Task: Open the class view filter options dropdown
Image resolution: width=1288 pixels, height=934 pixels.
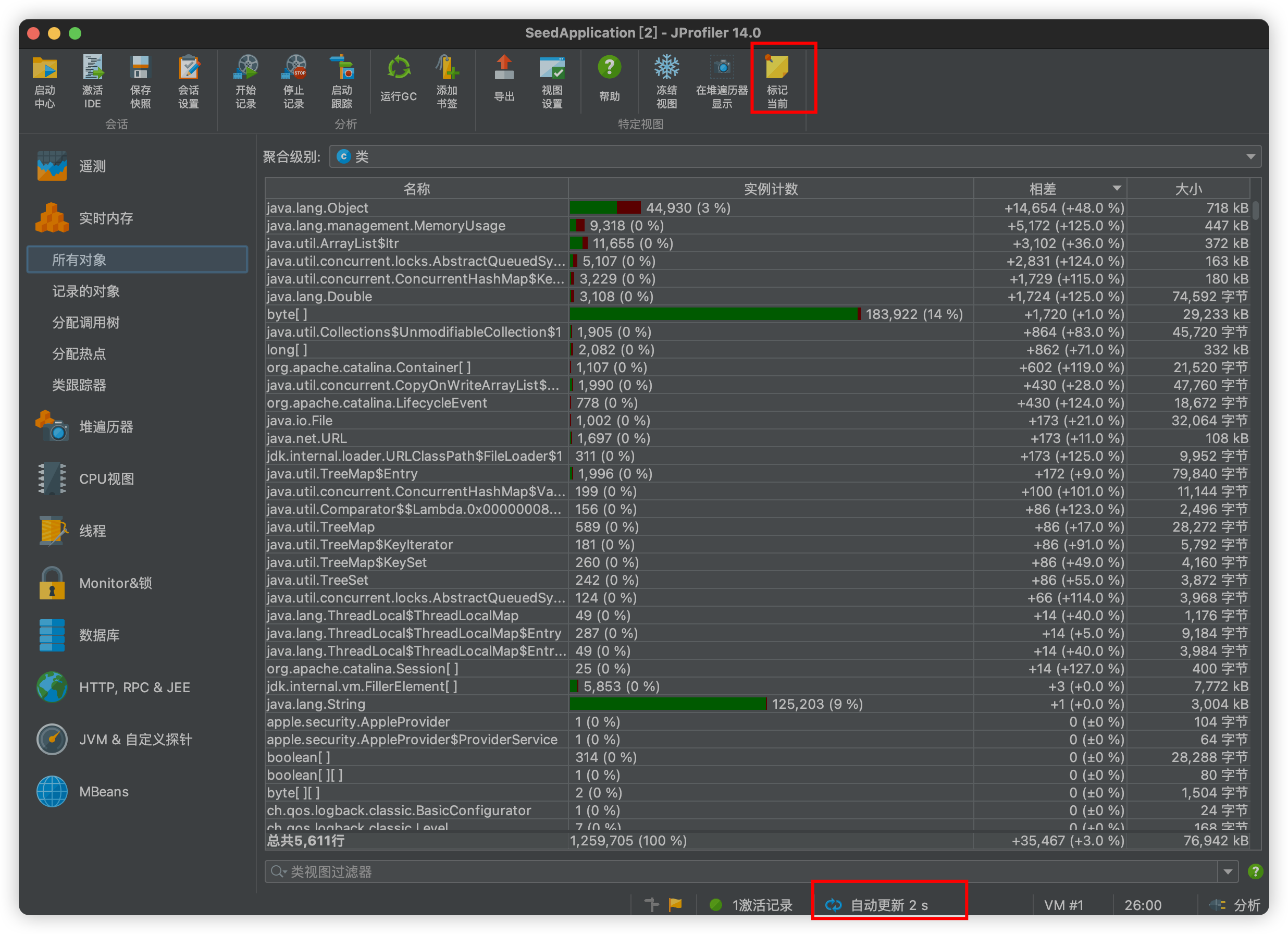Action: (x=1228, y=871)
